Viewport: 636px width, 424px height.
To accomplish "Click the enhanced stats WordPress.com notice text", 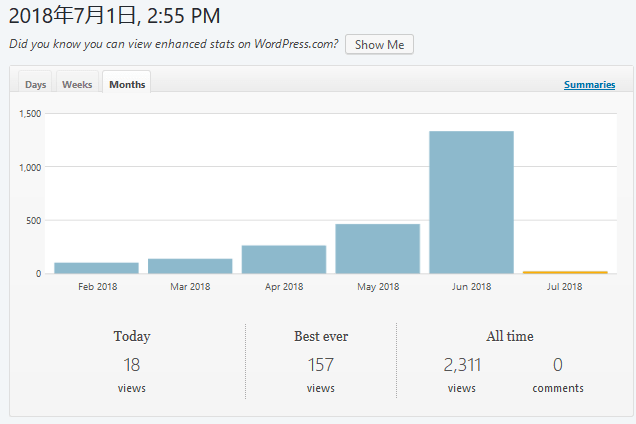I will click(173, 44).
